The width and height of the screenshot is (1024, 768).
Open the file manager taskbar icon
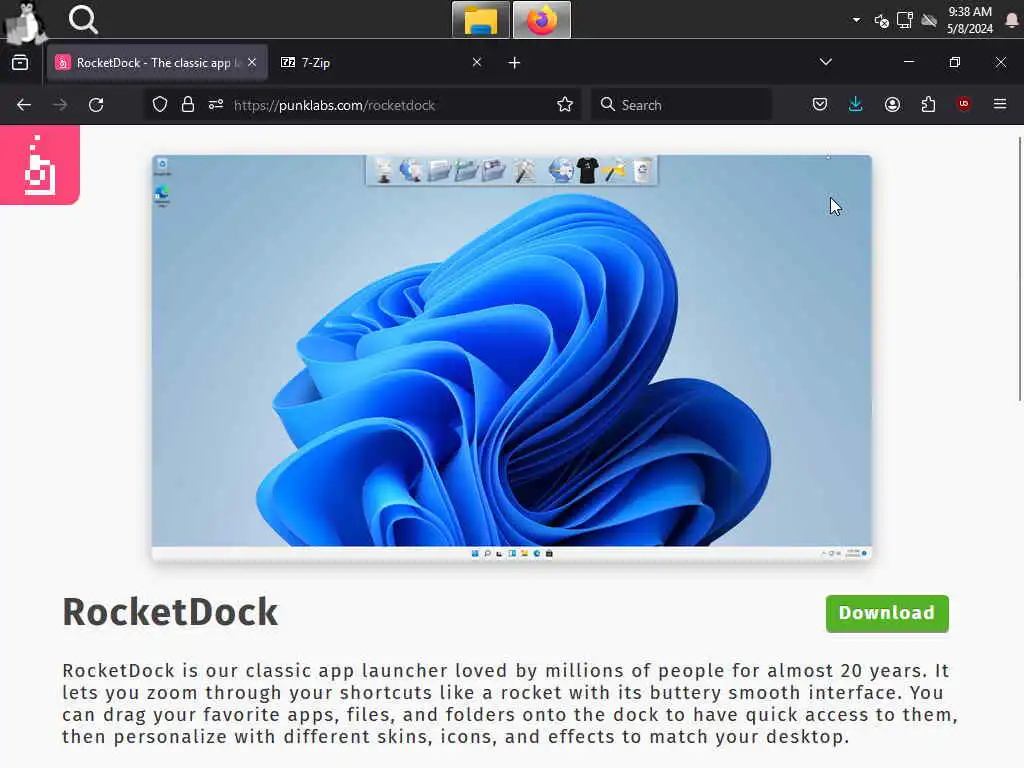coord(481,20)
